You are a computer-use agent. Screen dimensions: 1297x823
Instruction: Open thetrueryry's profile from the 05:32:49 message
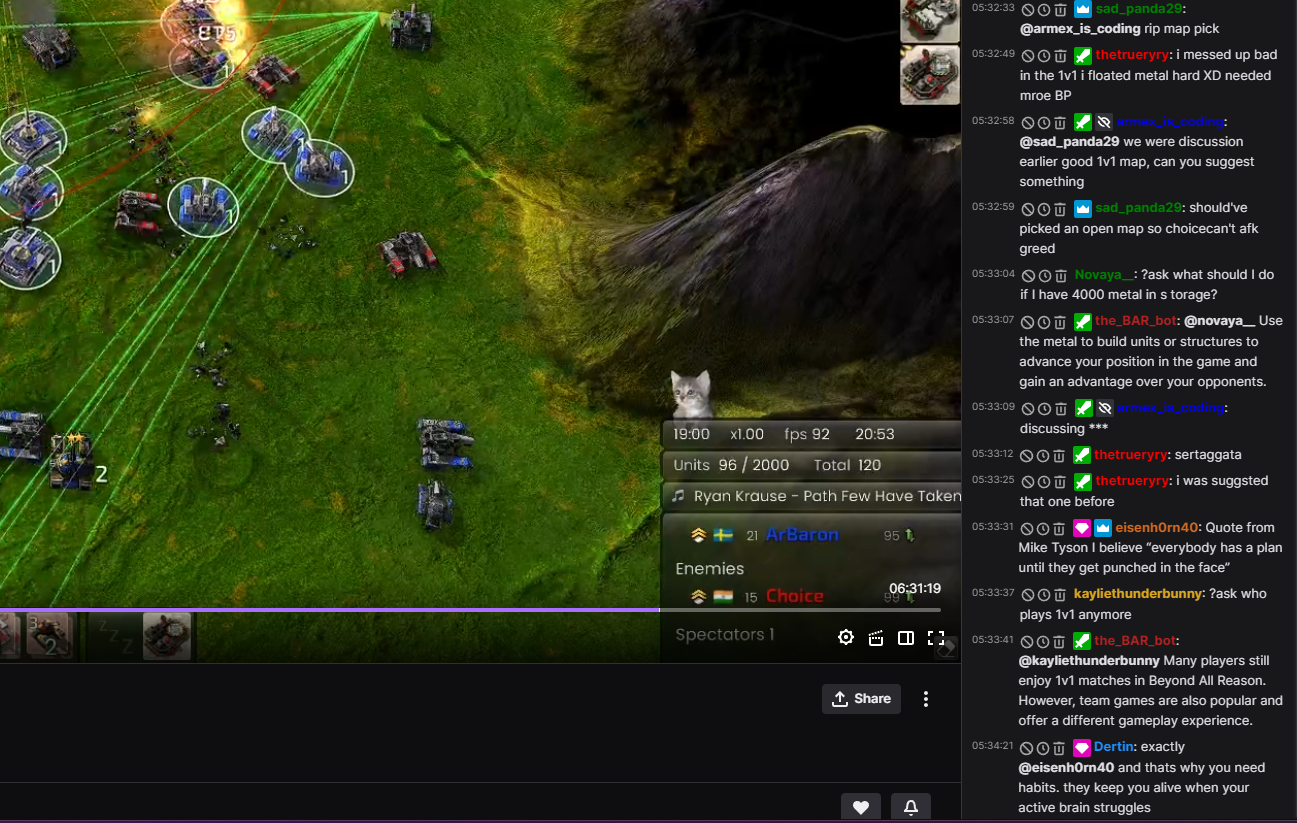(1131, 55)
